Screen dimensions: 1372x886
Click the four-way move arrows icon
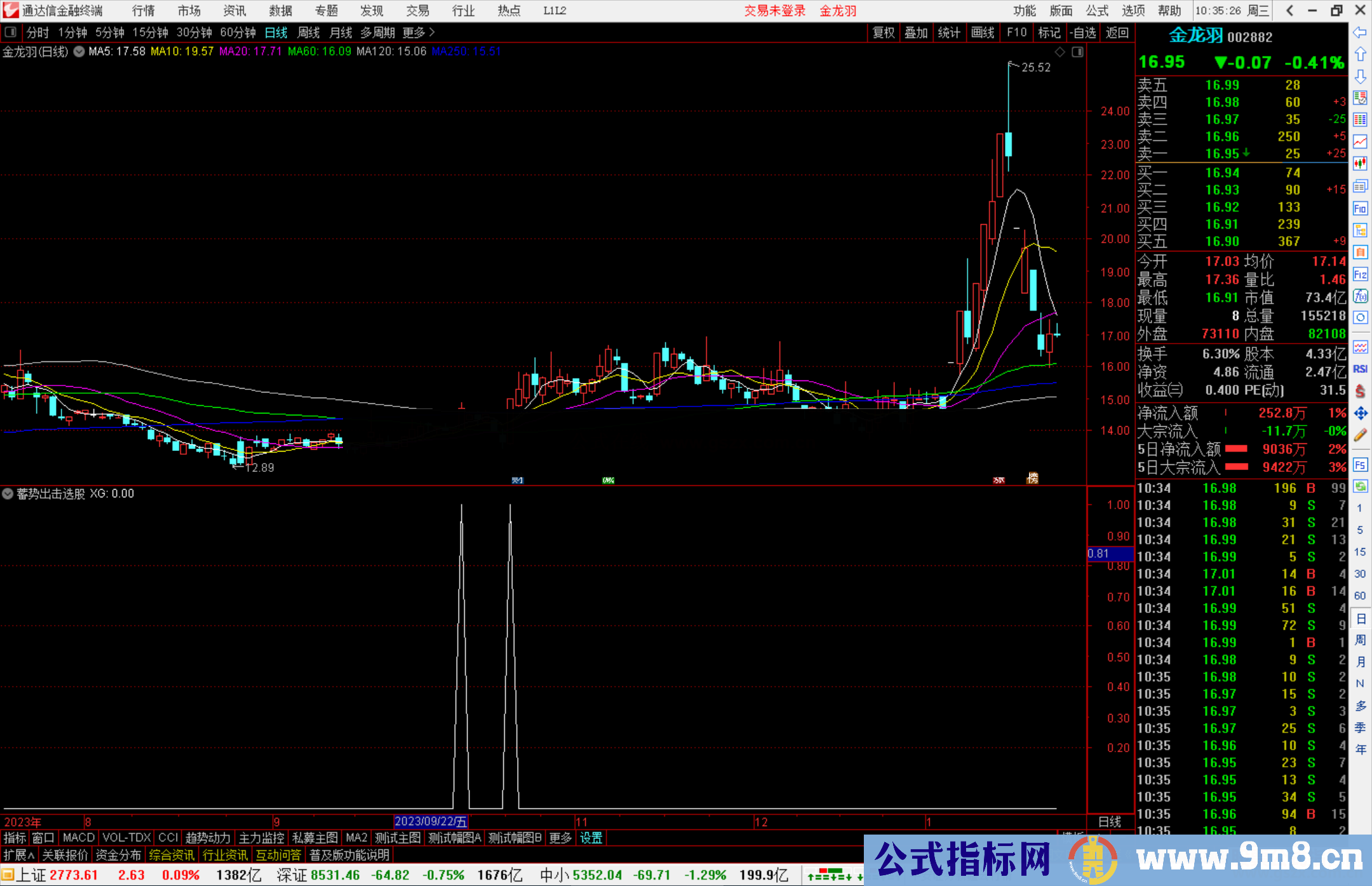pyautogui.click(x=1360, y=413)
